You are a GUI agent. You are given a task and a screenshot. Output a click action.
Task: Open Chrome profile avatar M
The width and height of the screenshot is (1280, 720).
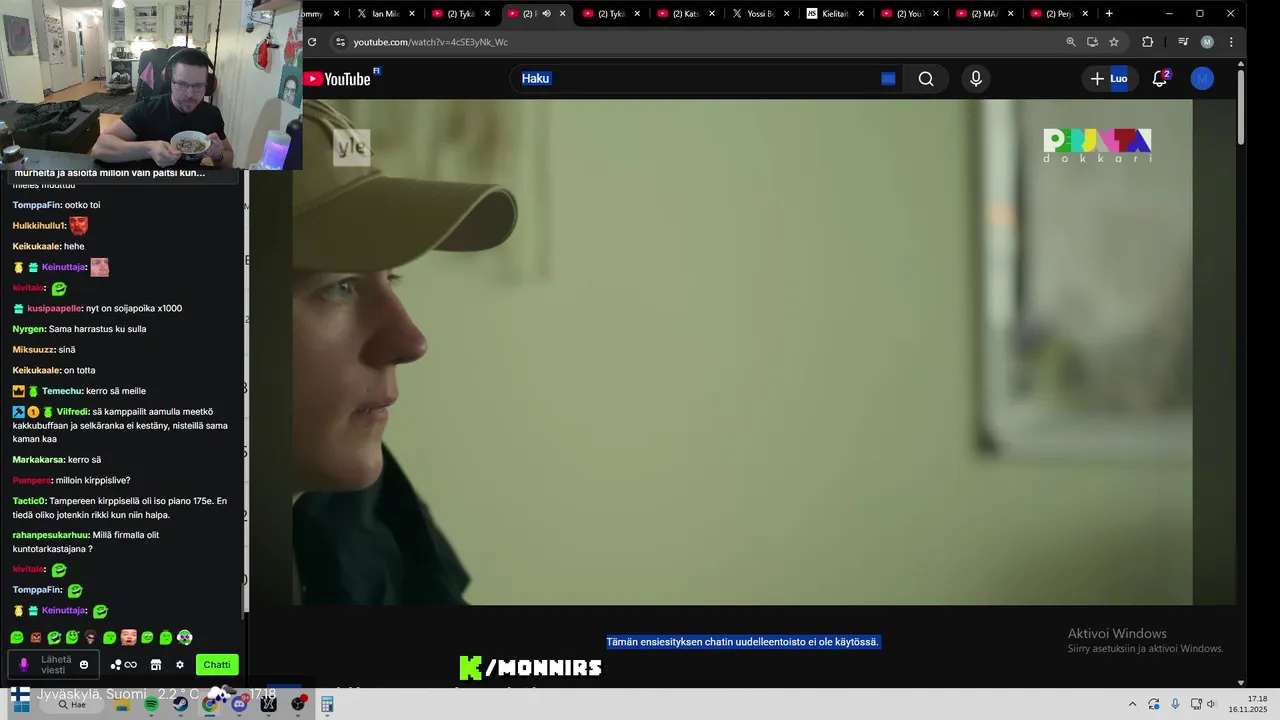(1207, 42)
